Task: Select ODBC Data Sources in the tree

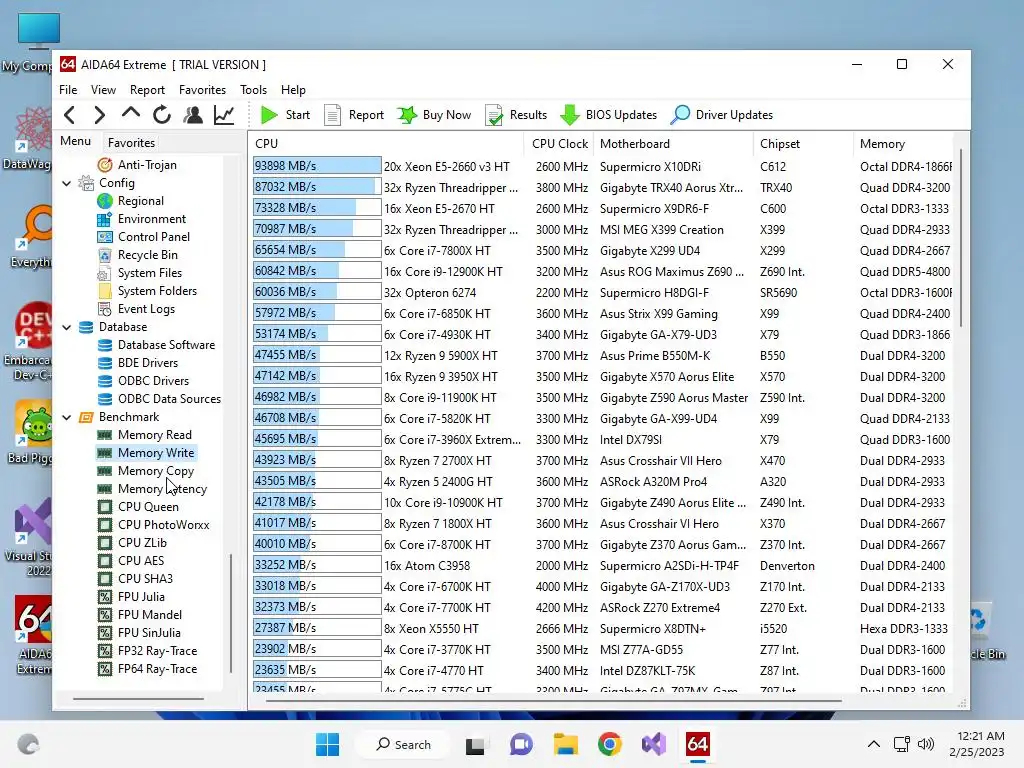Action: 159,399
